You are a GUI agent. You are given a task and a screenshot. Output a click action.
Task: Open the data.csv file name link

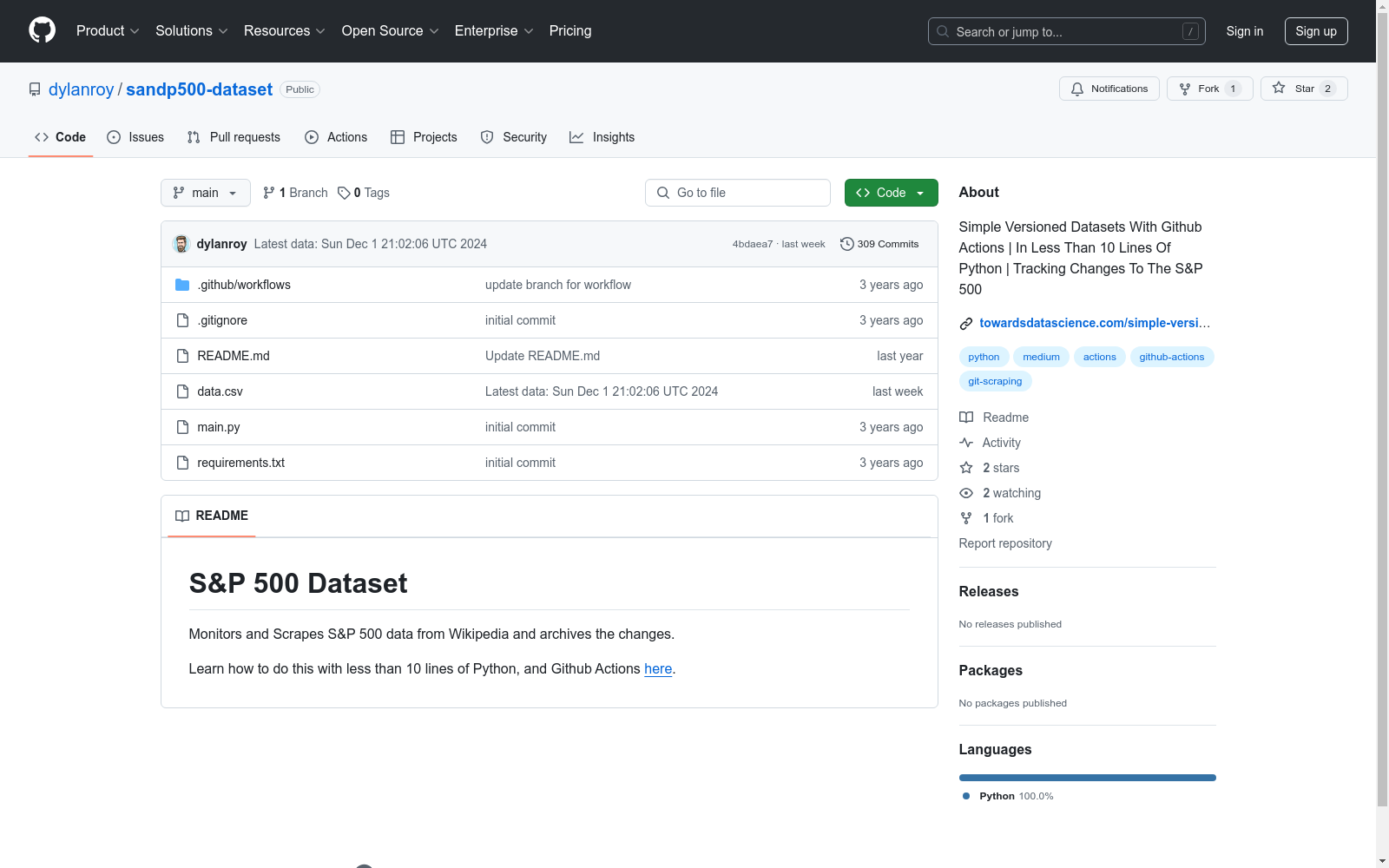pyautogui.click(x=220, y=391)
